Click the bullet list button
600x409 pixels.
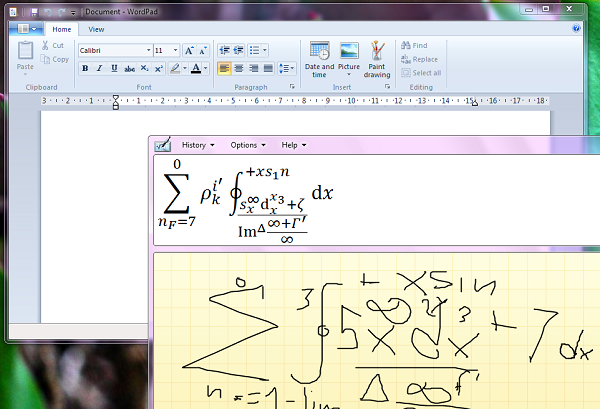(254, 50)
